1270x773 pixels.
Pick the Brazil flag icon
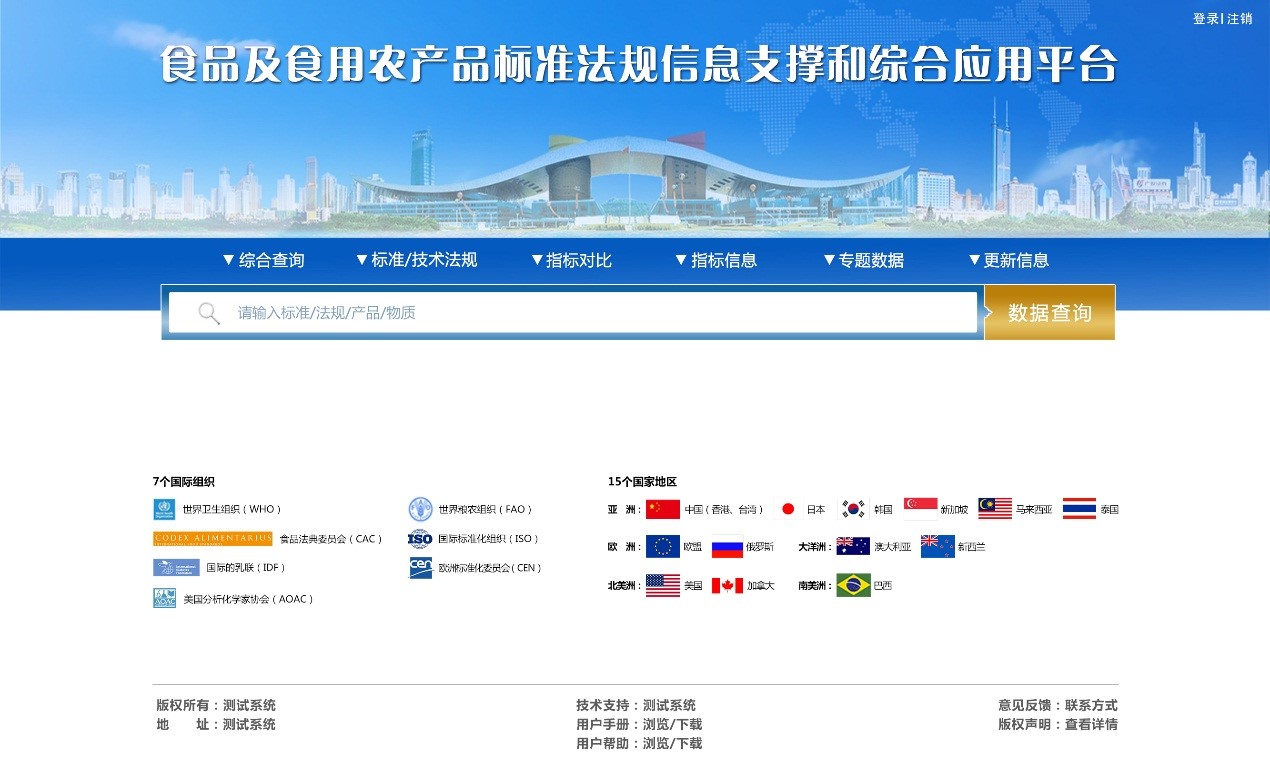click(853, 585)
